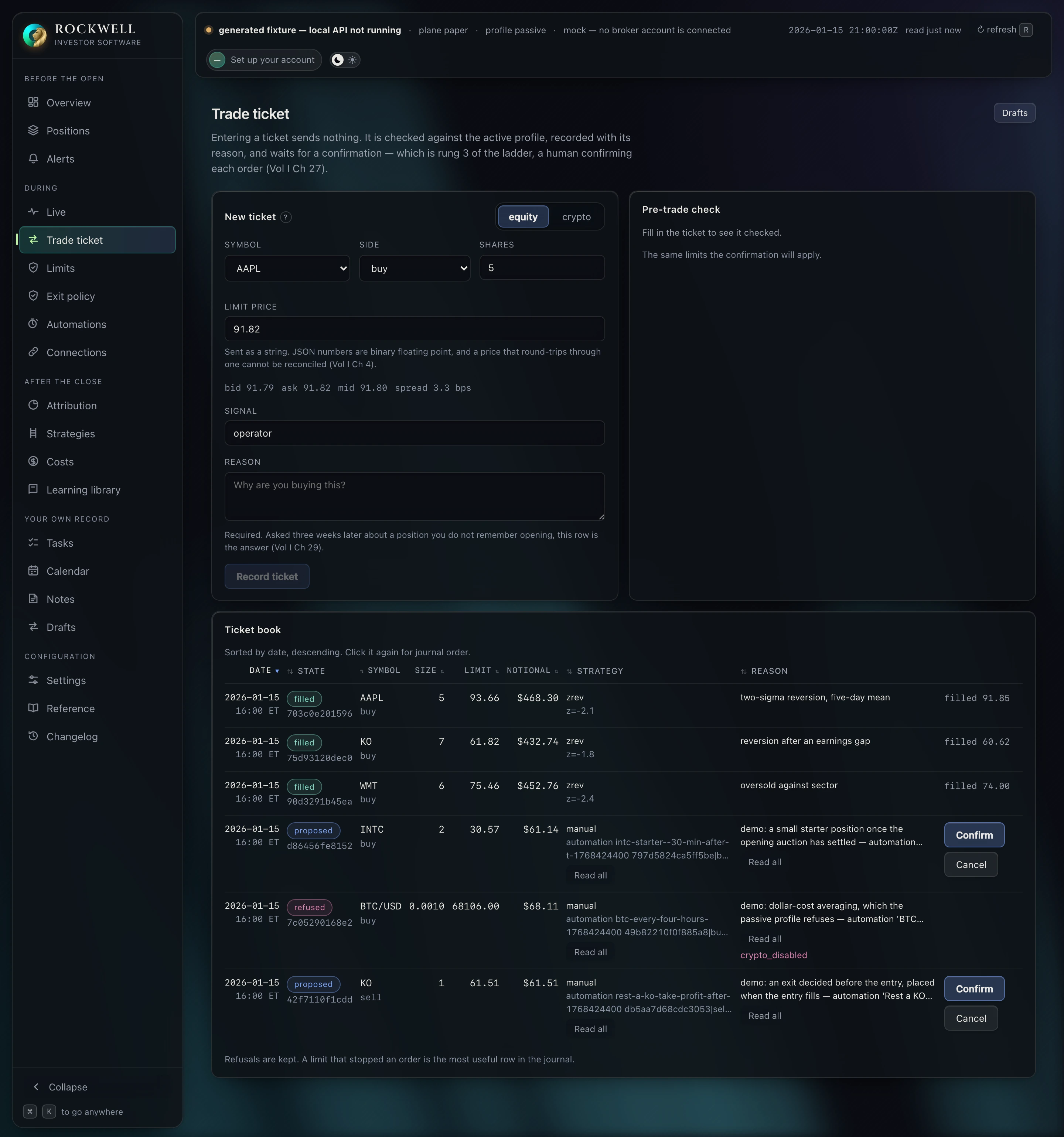Open Overview grid icon in sidebar
The height and width of the screenshot is (1137, 1064).
tap(33, 102)
